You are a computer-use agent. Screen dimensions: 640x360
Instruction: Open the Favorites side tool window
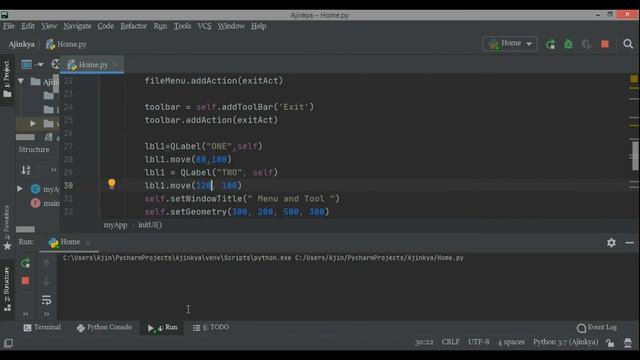click(x=7, y=228)
